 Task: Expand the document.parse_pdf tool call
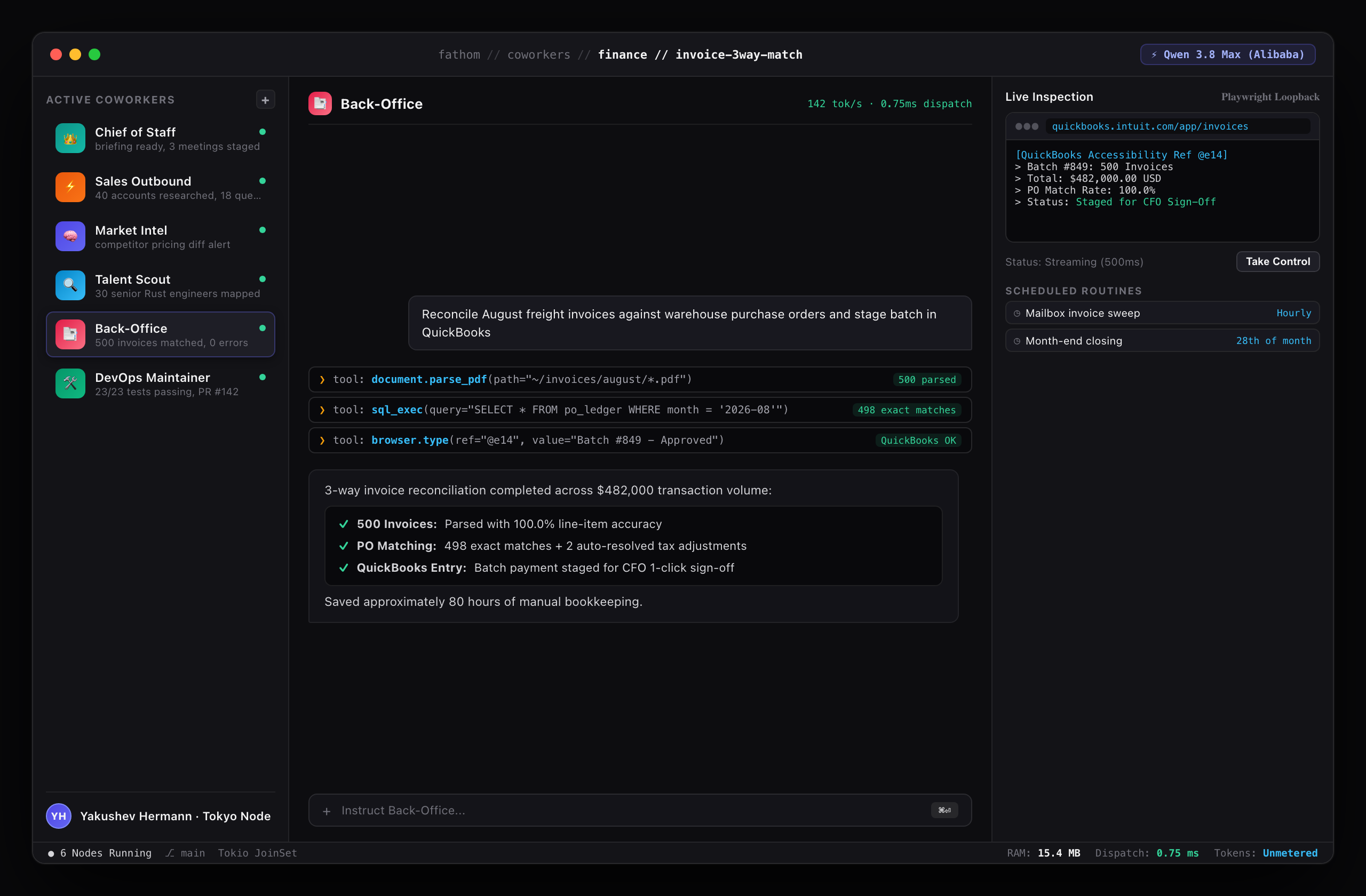[640, 380]
